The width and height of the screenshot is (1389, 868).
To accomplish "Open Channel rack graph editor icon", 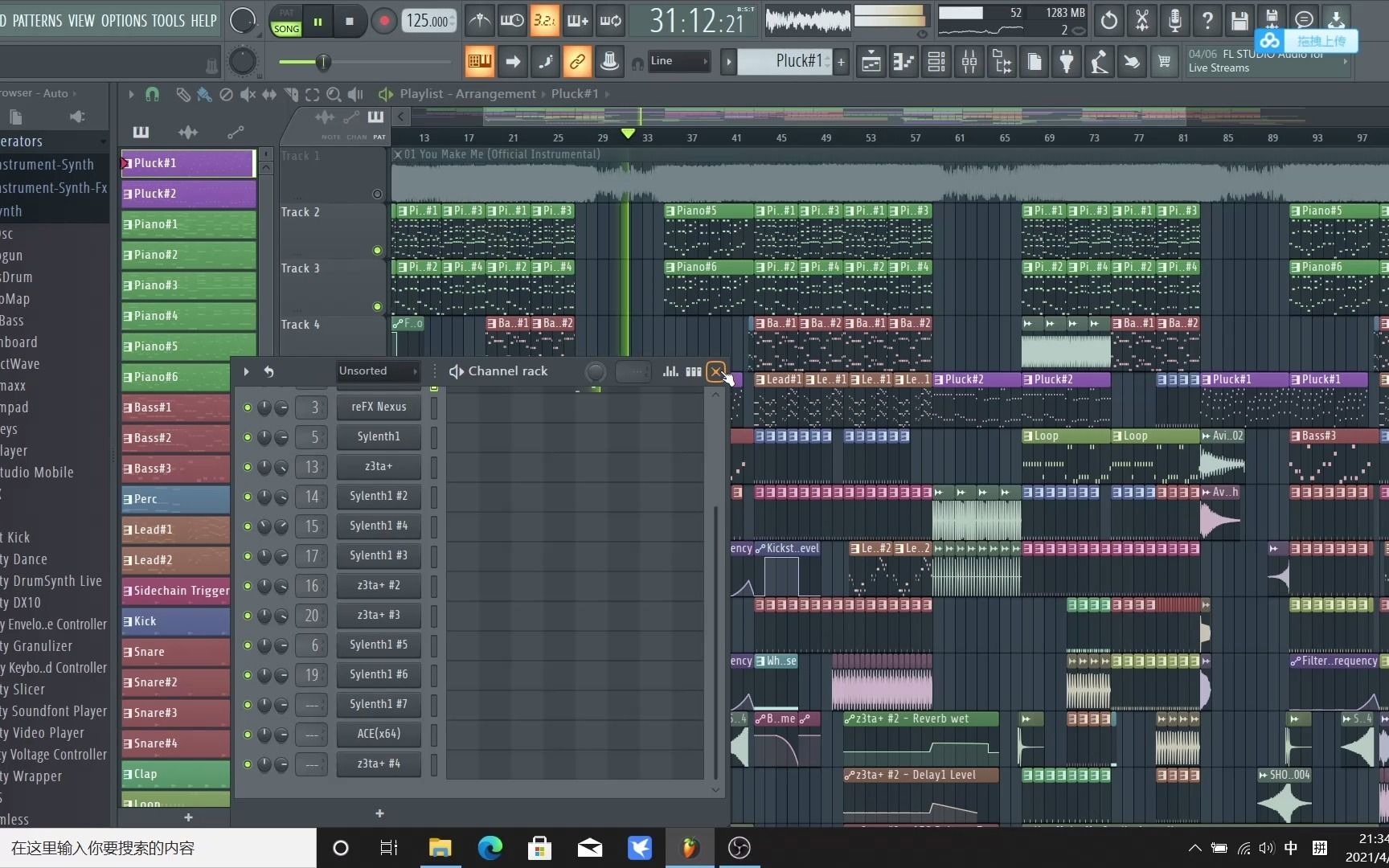I will coord(670,371).
